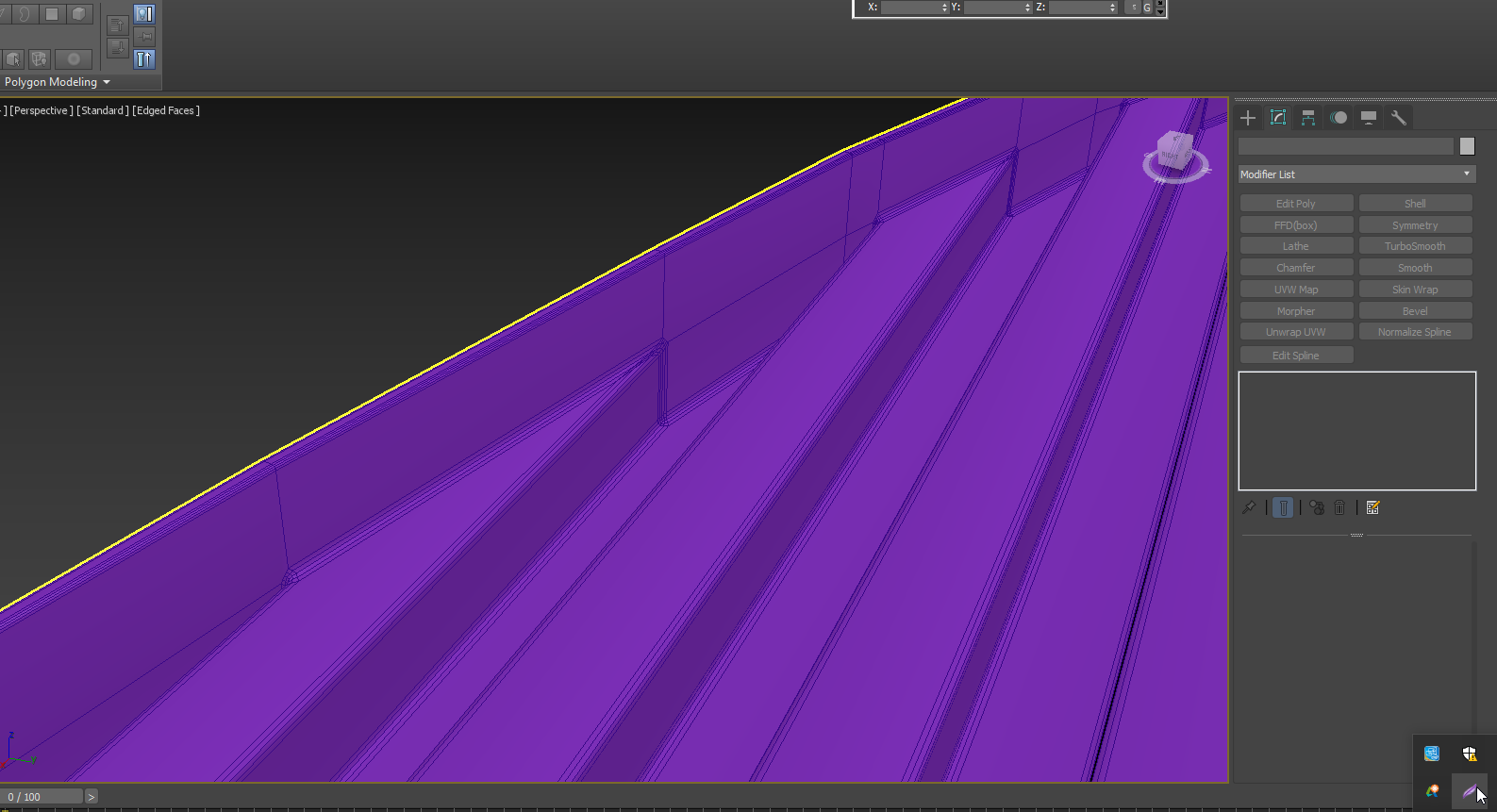Viewport: 1497px width, 812px height.
Task: Remove modifier with the trash icon
Action: pyautogui.click(x=1339, y=507)
